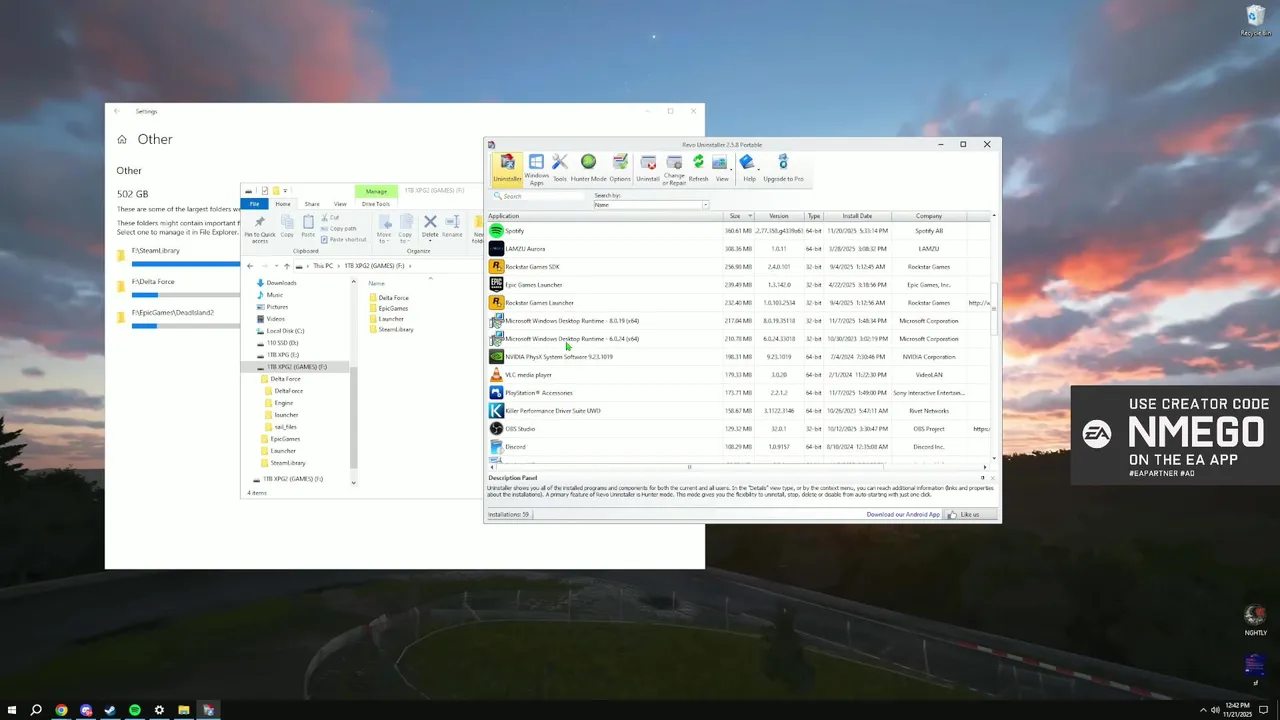Open Options in Revo Uninstaller toolbar
Screen dimensions: 1280x720
[620, 168]
